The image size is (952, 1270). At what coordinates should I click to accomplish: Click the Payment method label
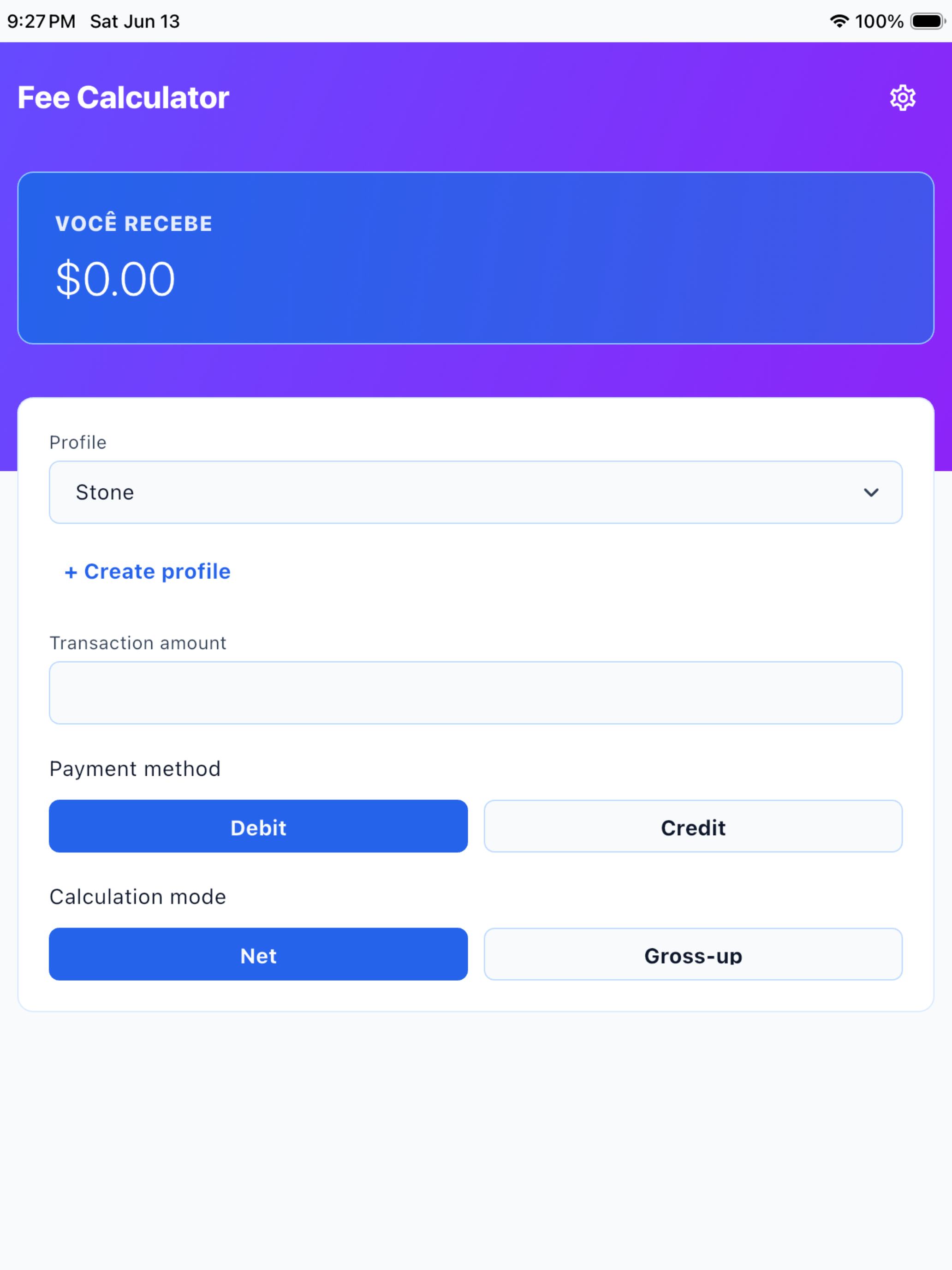click(135, 769)
